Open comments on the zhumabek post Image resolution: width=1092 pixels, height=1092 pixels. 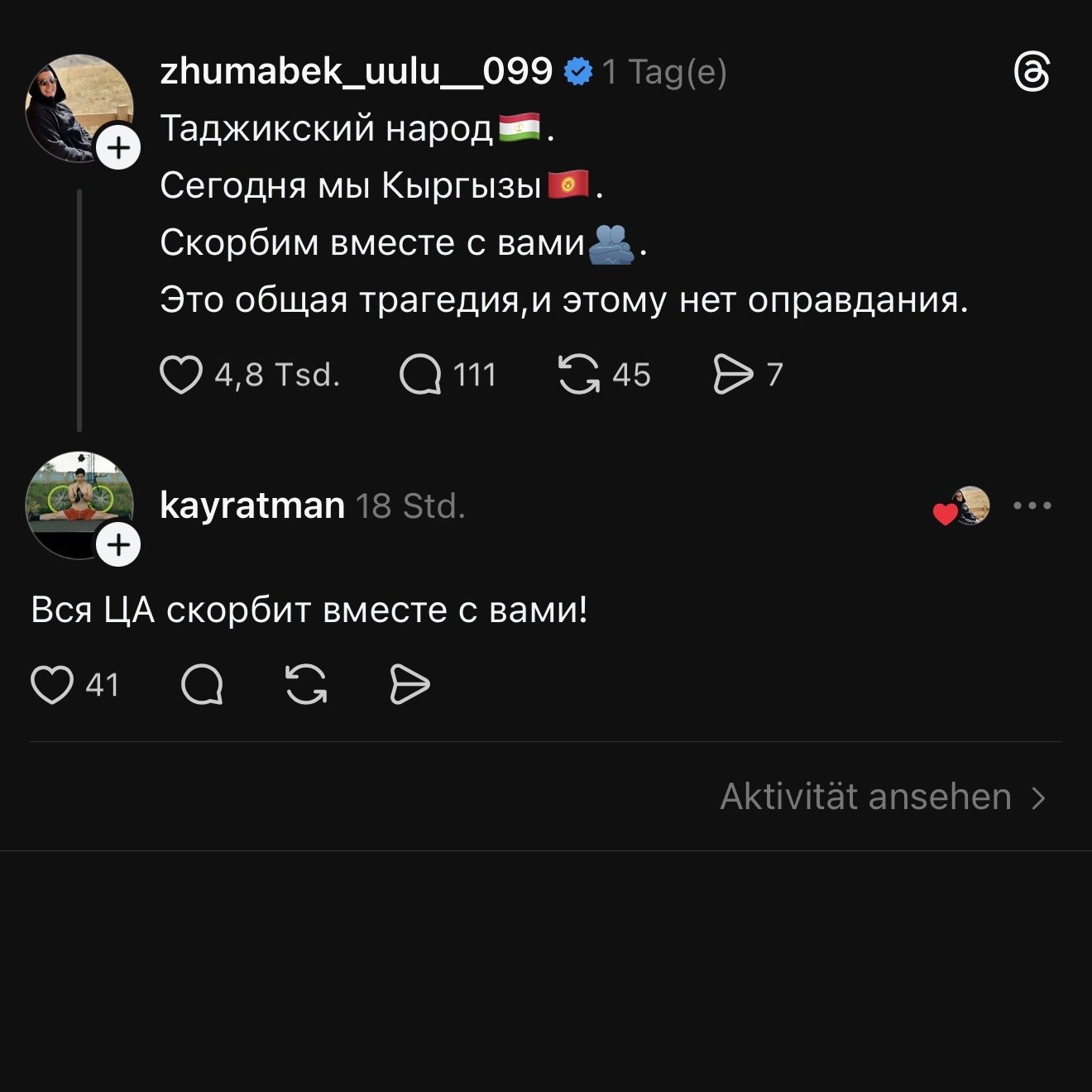pyautogui.click(x=420, y=375)
